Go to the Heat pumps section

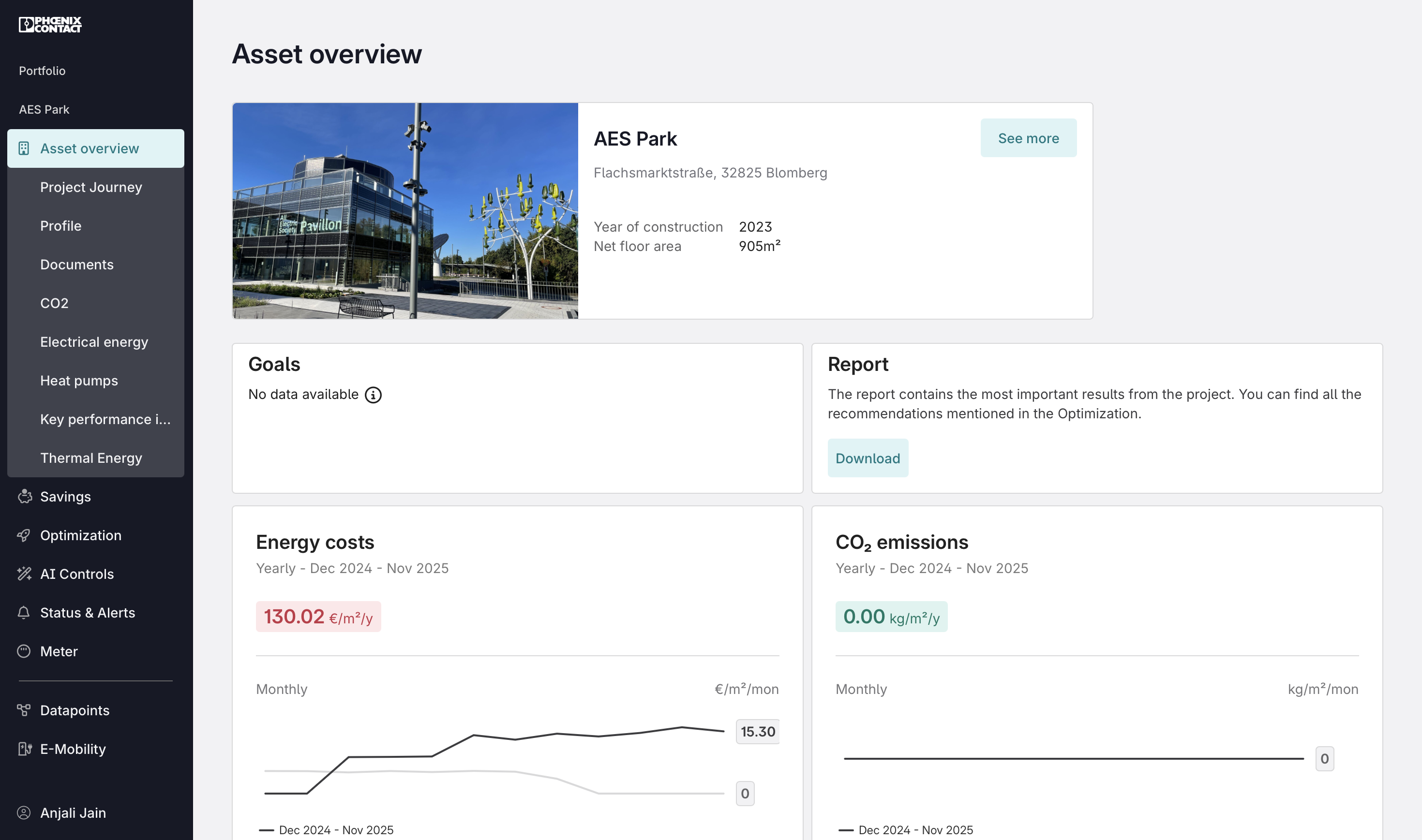(x=79, y=381)
